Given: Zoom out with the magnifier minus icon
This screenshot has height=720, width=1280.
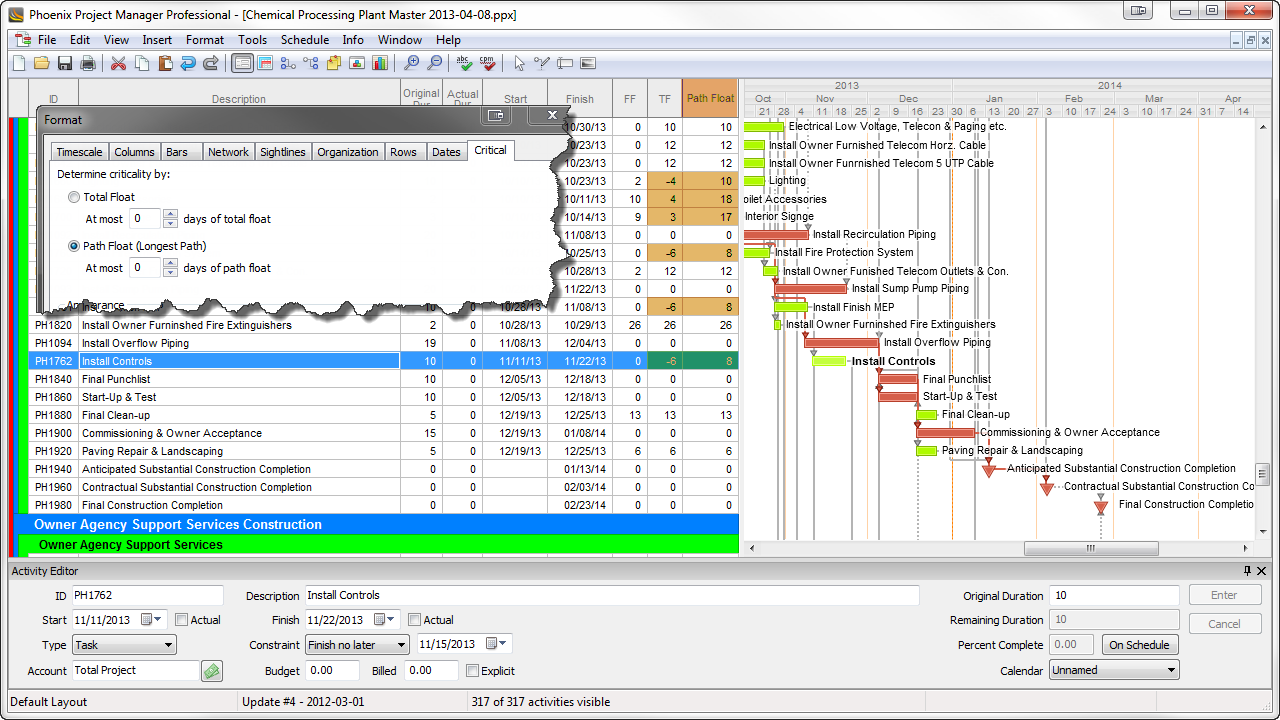Looking at the screenshot, I should 434,63.
